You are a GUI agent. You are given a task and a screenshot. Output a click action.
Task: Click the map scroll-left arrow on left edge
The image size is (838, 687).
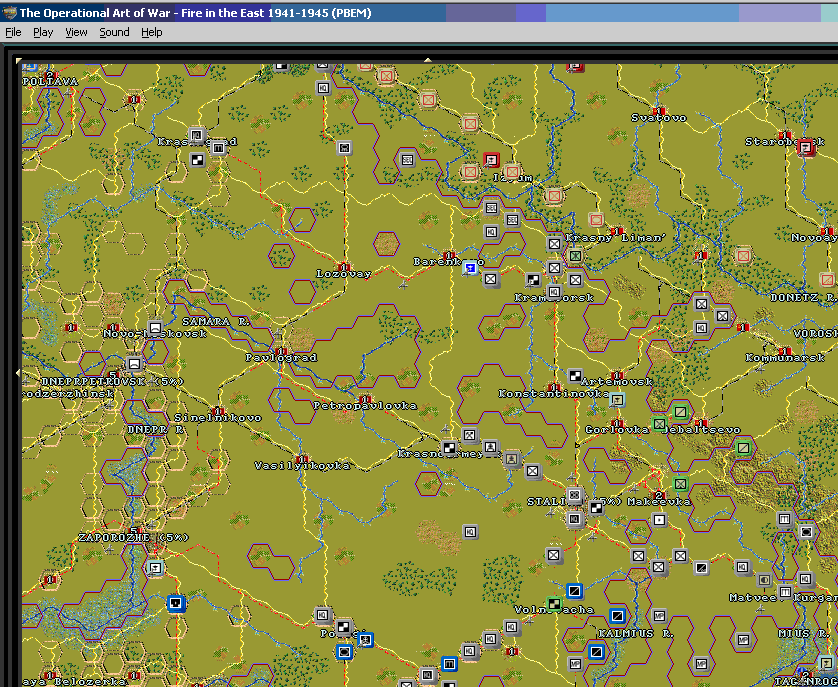pyautogui.click(x=18, y=372)
